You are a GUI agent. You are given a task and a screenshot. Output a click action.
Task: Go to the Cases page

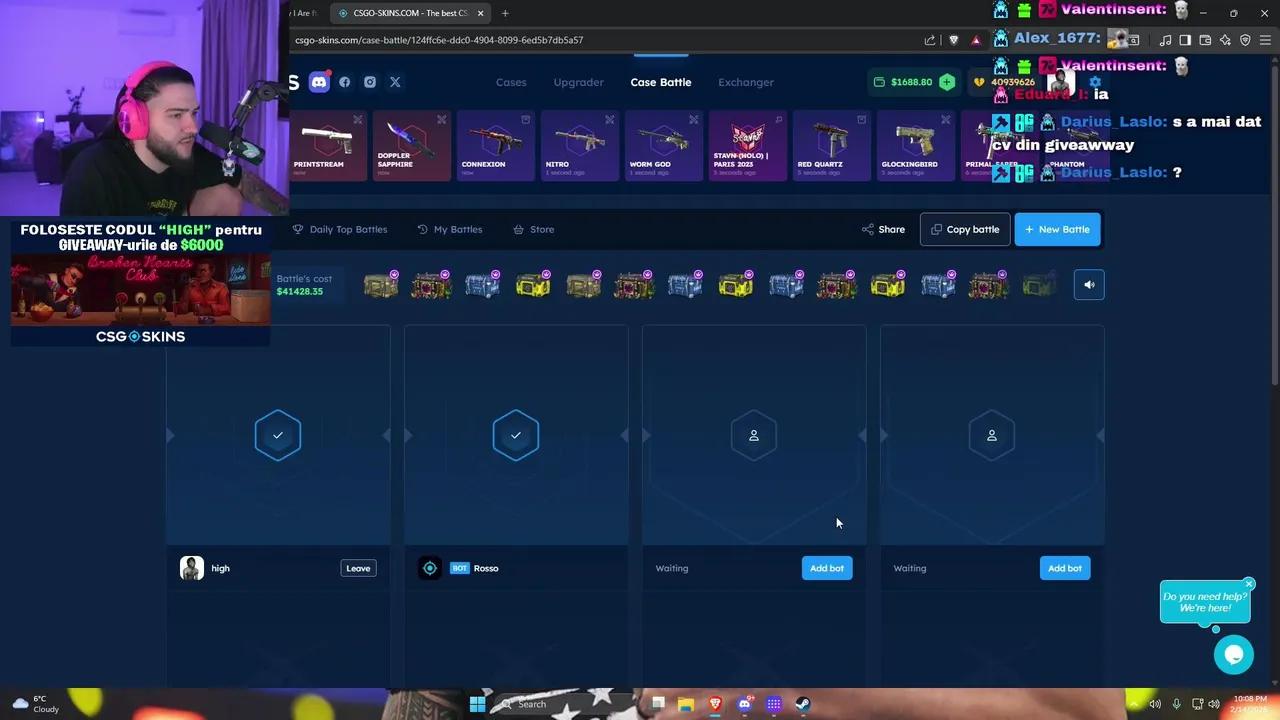511,82
